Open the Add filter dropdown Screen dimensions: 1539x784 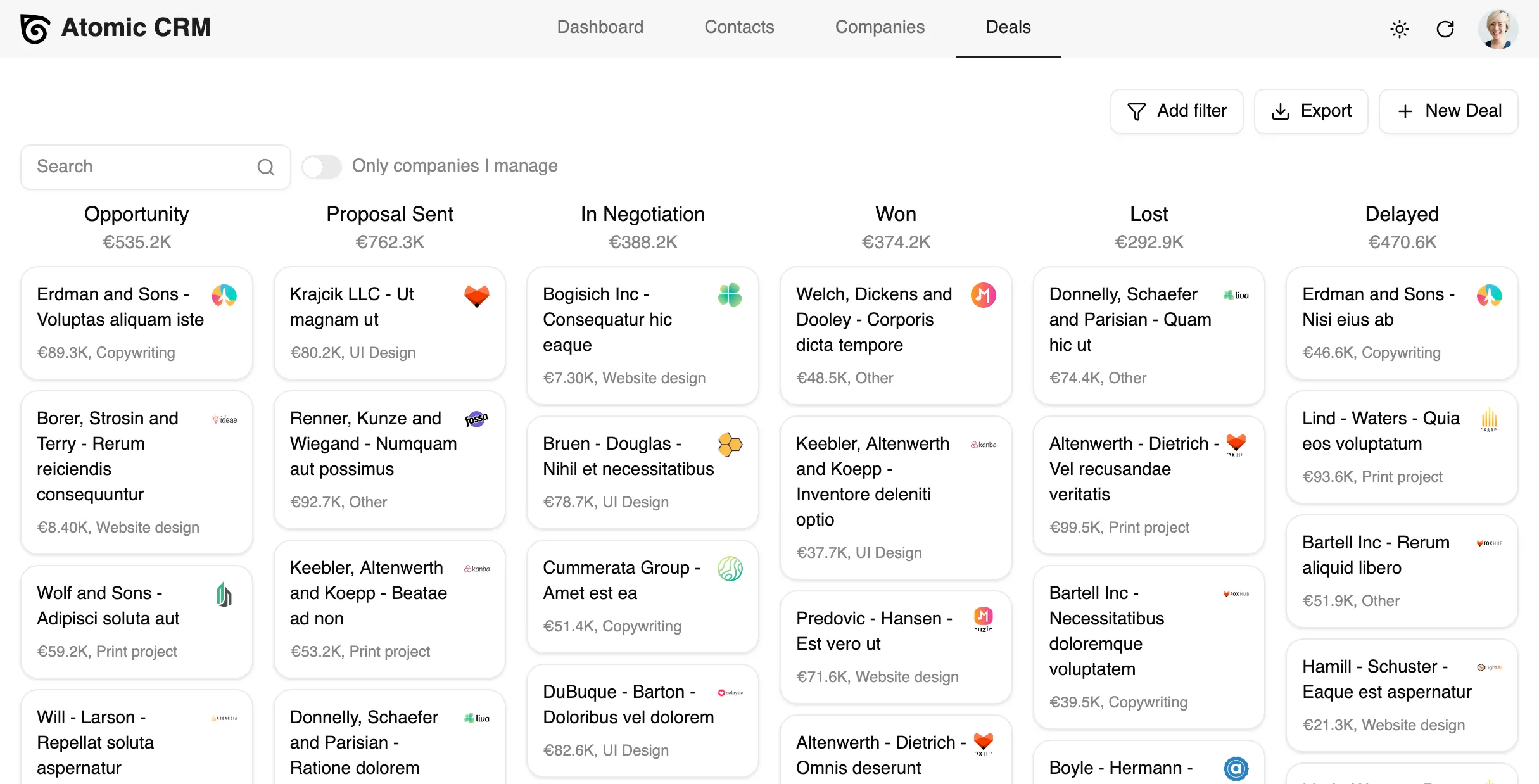point(1177,111)
